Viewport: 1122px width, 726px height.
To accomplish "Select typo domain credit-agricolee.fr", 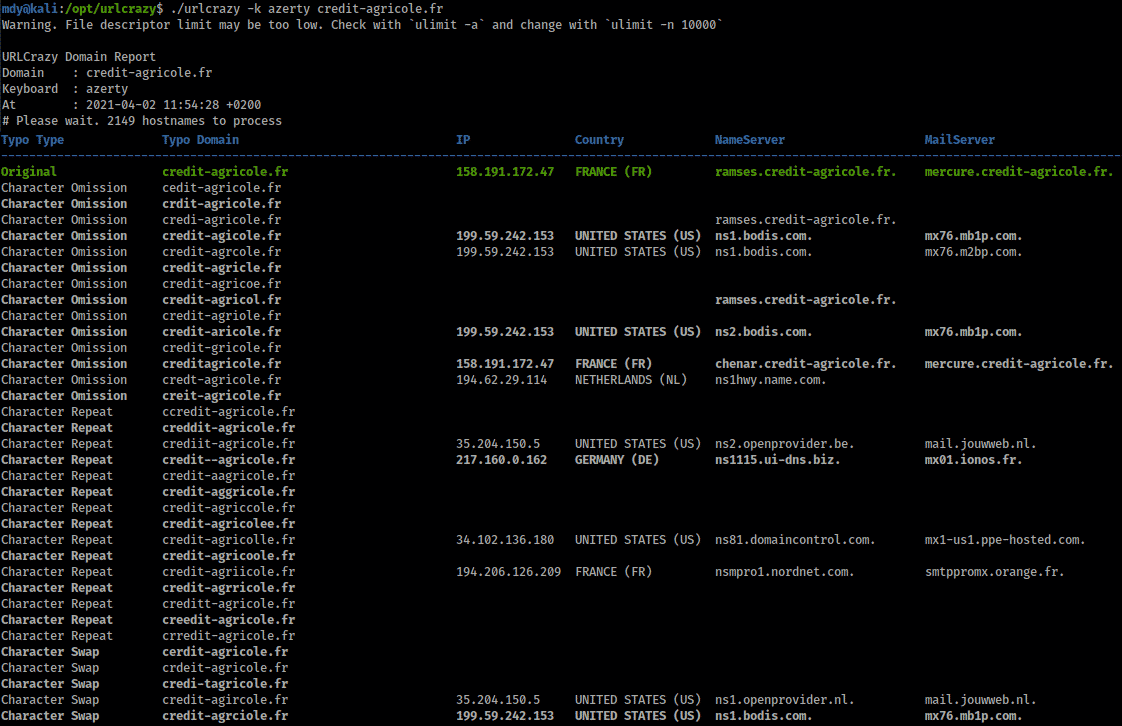I will [229, 524].
